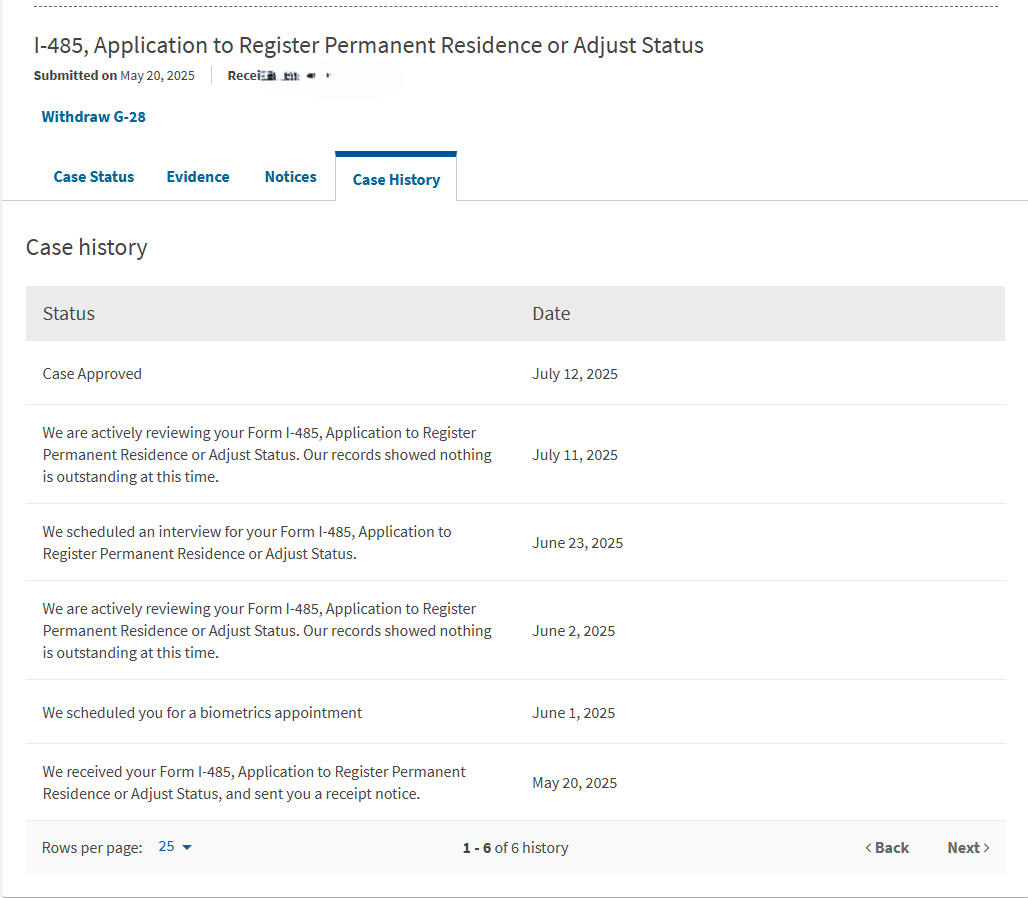
Task: Open the Evidence tab
Action: pos(198,177)
